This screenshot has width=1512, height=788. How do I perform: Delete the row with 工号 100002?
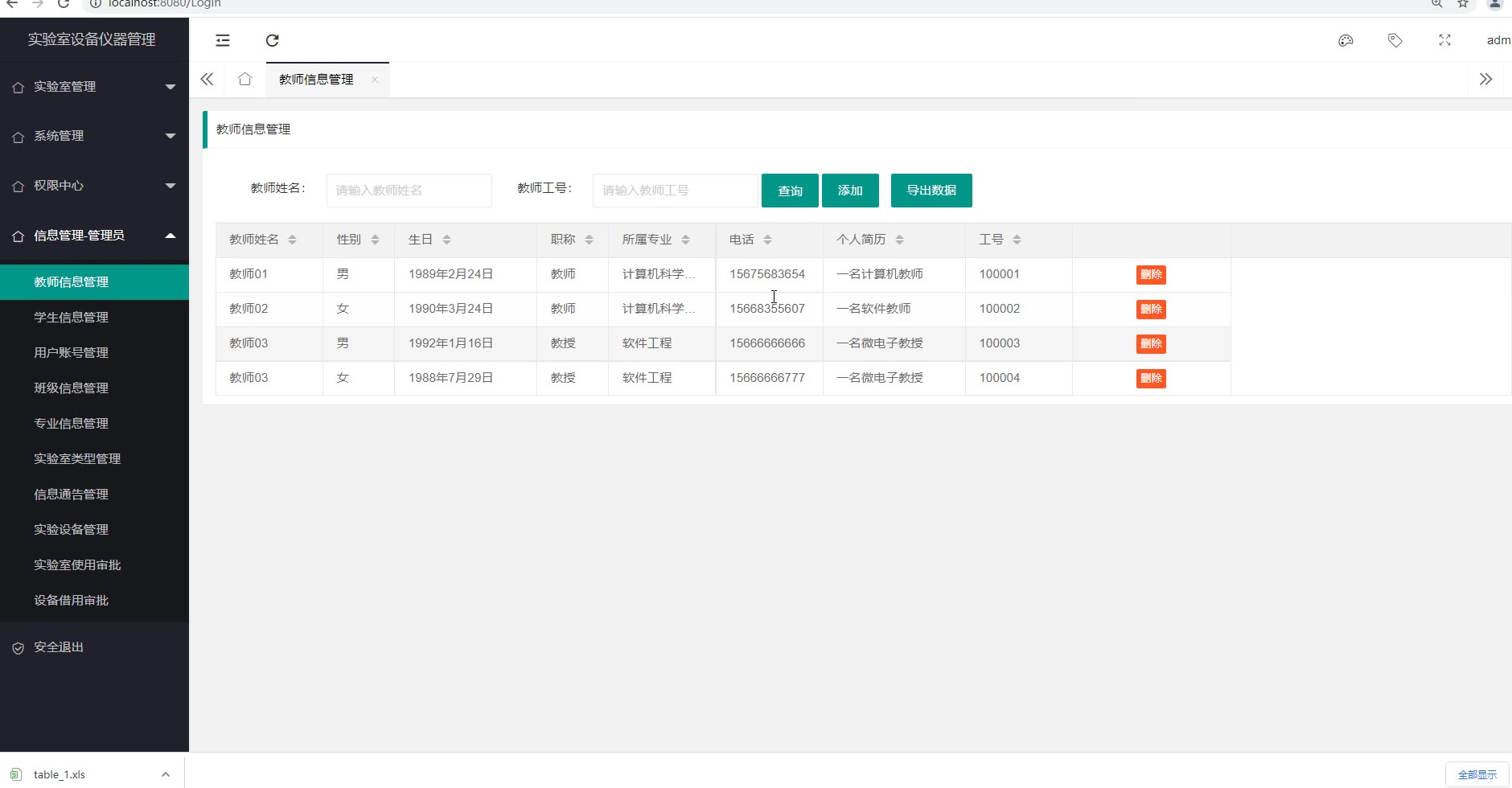tap(1151, 310)
